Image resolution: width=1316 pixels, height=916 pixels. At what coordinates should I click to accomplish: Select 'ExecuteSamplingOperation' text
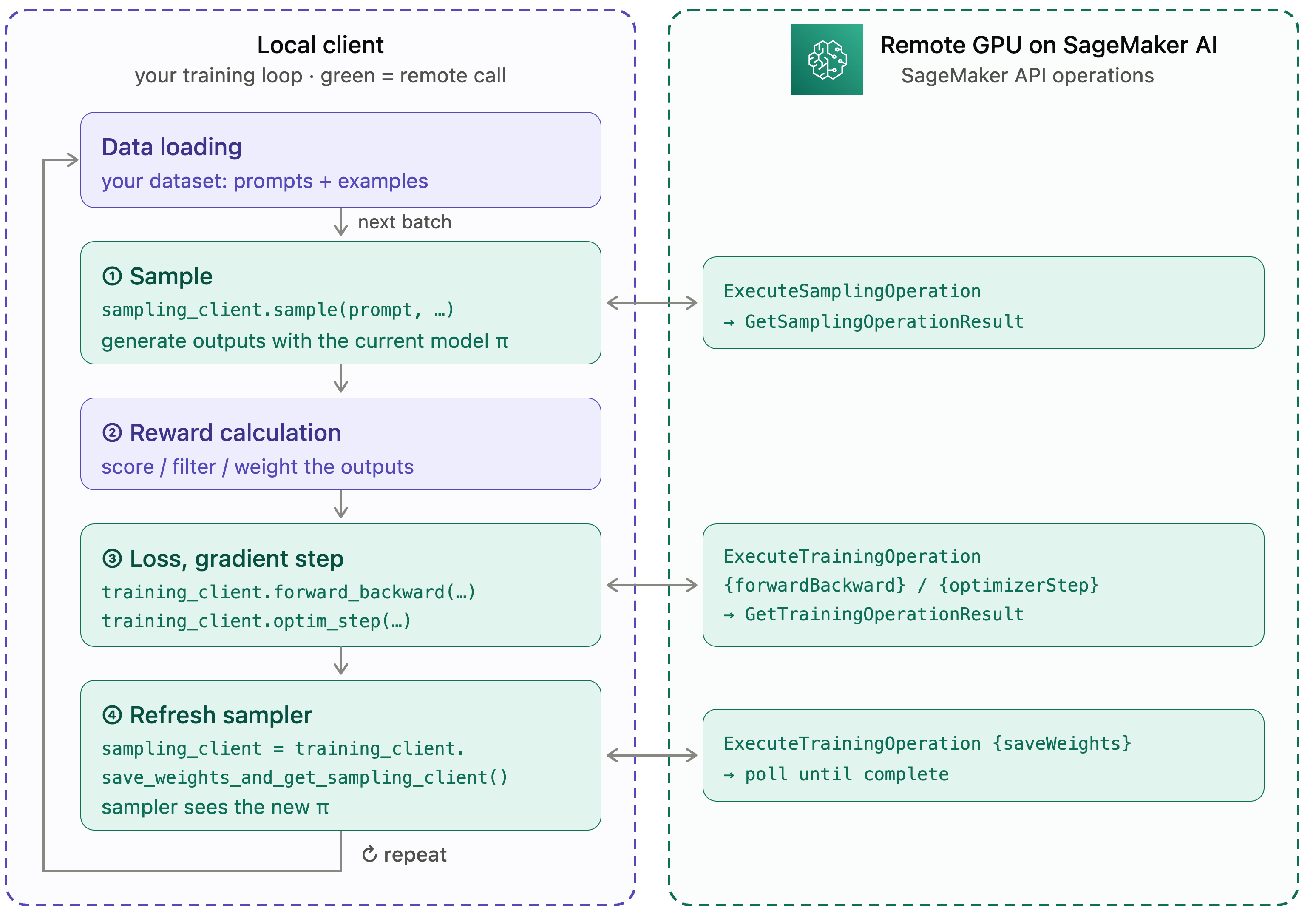[x=852, y=291]
